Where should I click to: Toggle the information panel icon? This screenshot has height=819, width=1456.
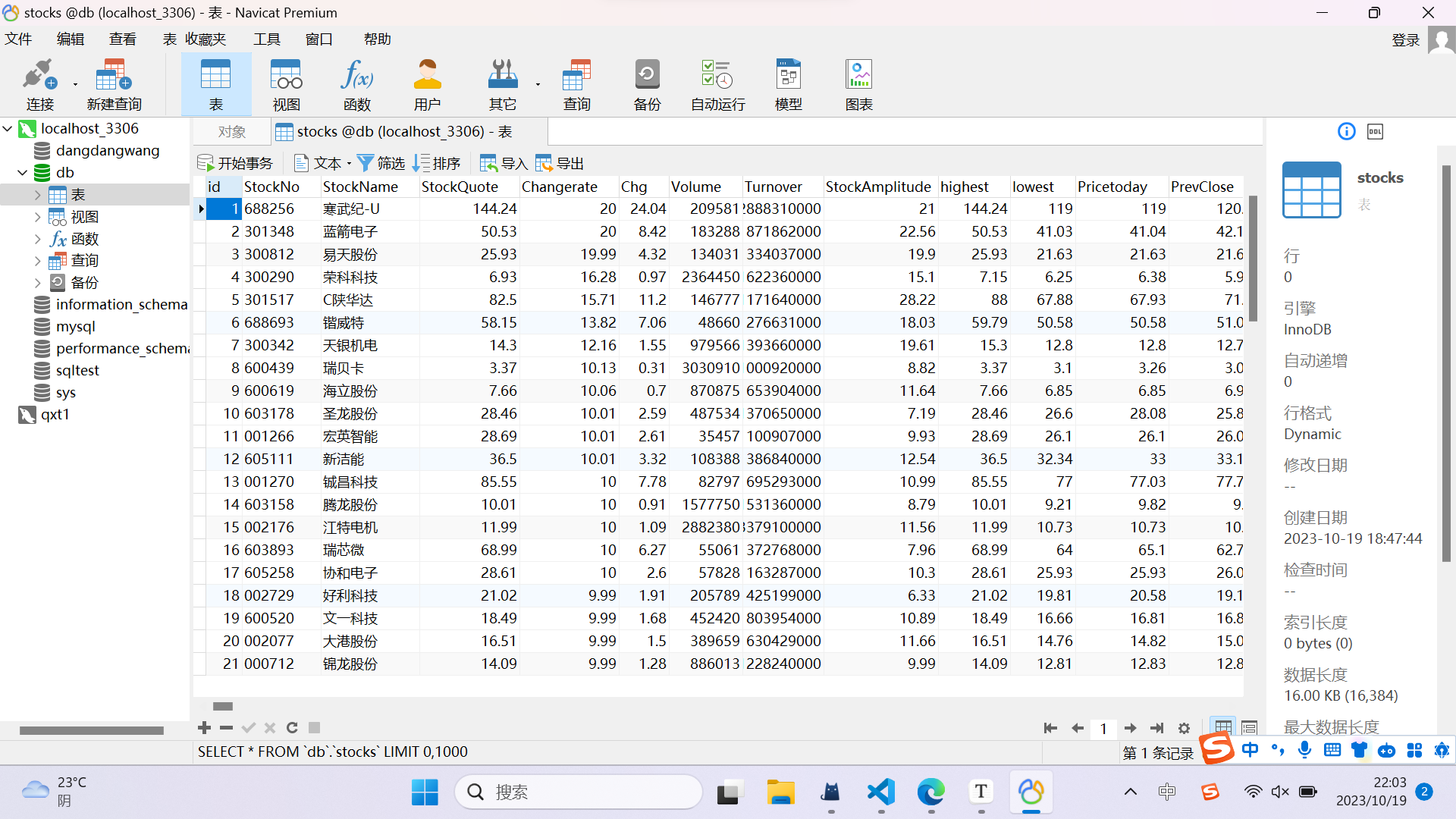(1346, 132)
